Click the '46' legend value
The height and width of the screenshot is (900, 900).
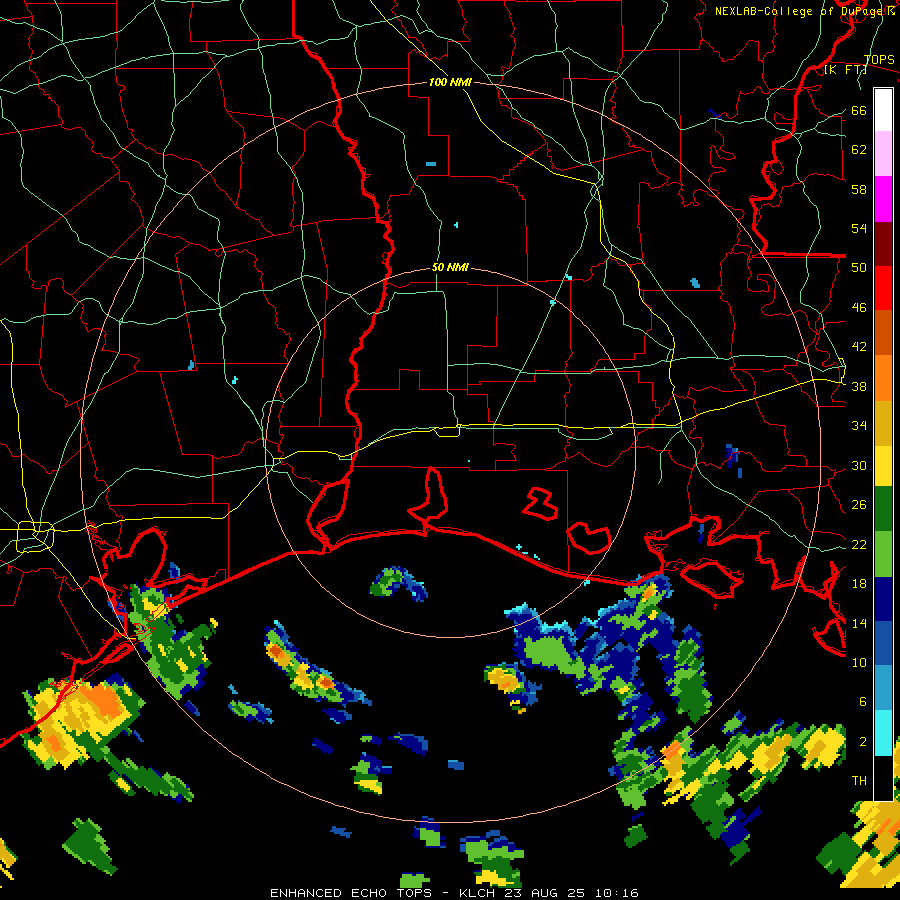859,308
